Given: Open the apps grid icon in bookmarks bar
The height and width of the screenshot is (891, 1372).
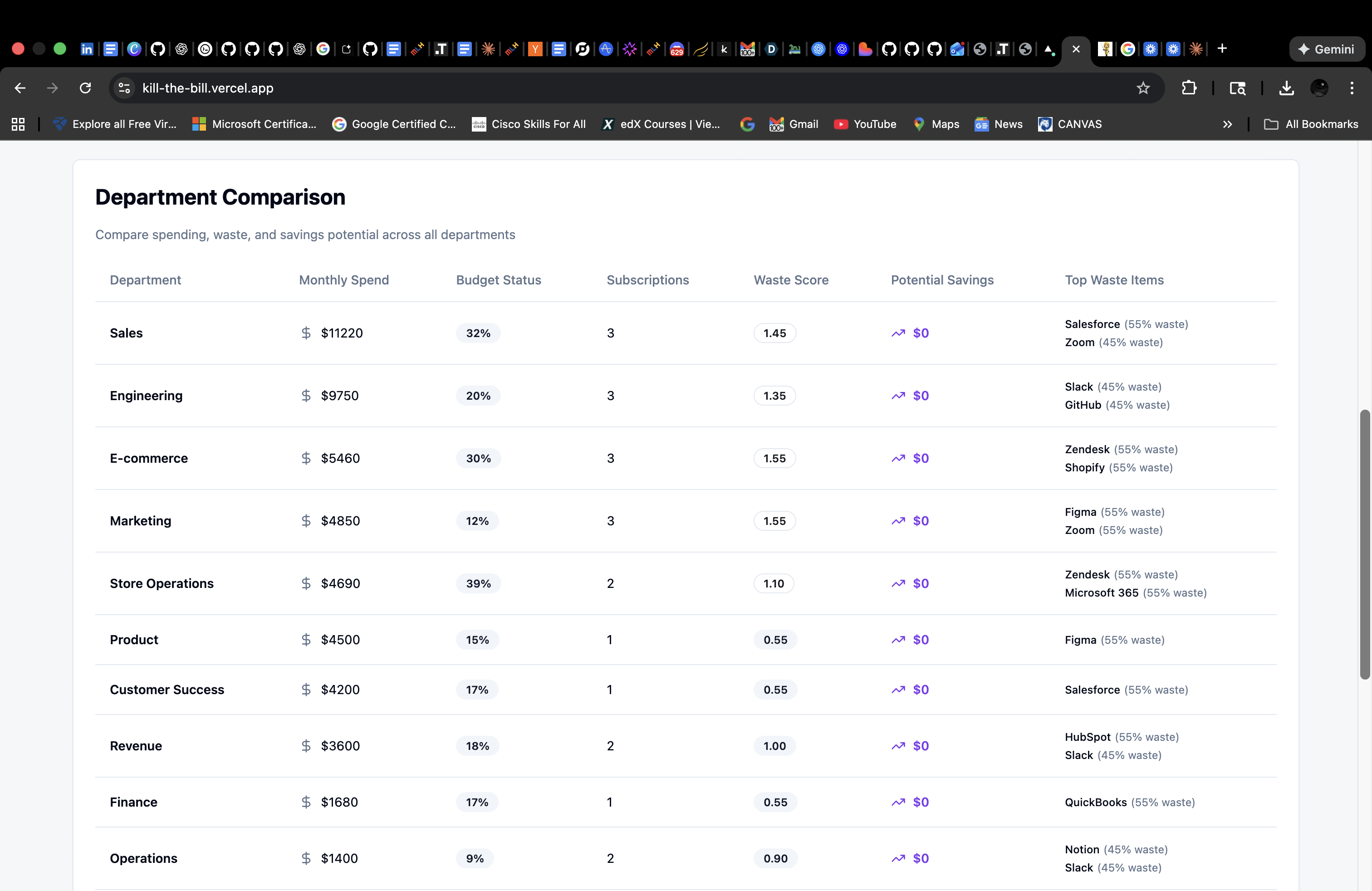Looking at the screenshot, I should (18, 124).
